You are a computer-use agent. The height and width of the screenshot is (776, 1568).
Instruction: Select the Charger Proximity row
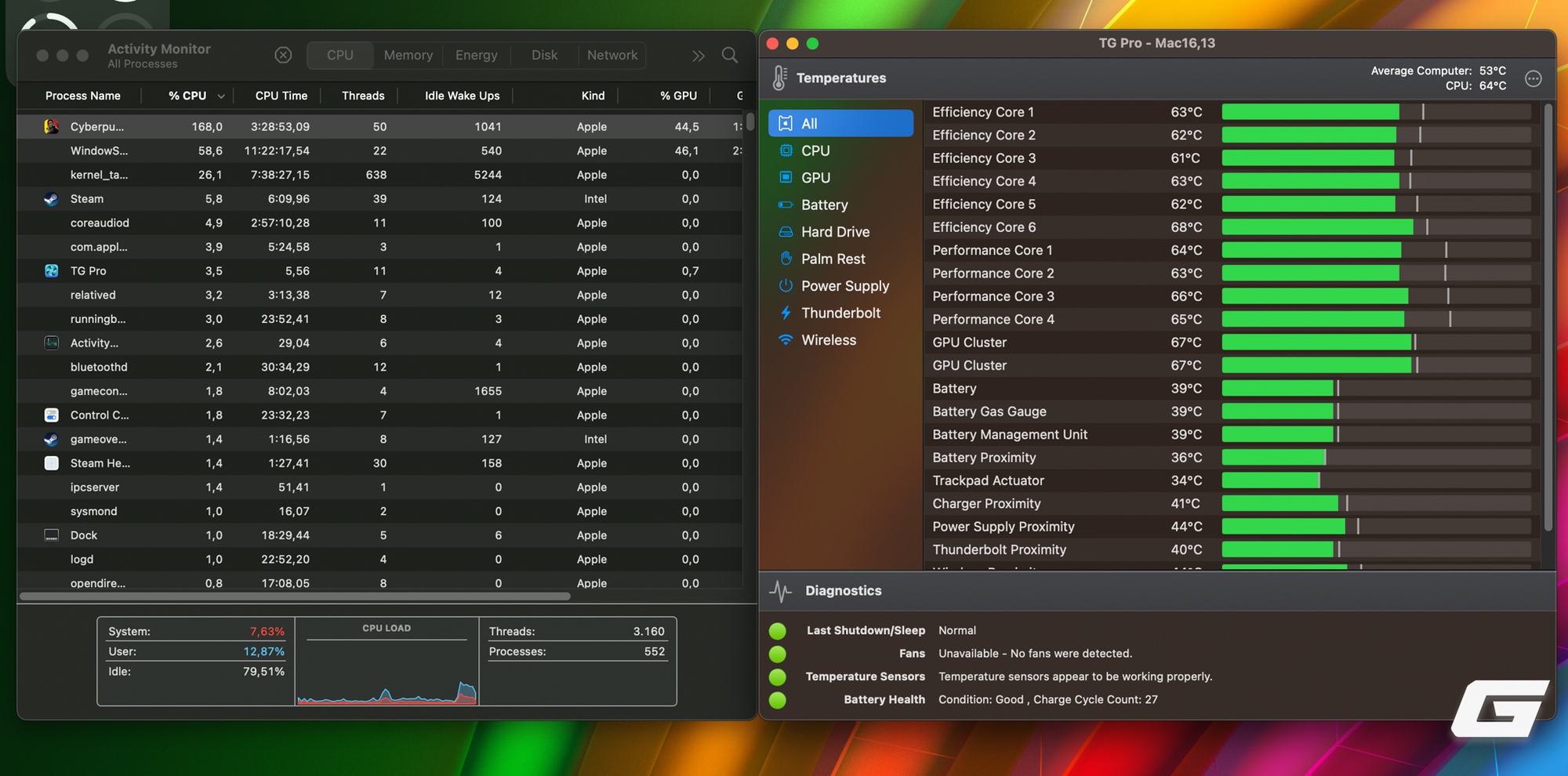coord(1231,504)
